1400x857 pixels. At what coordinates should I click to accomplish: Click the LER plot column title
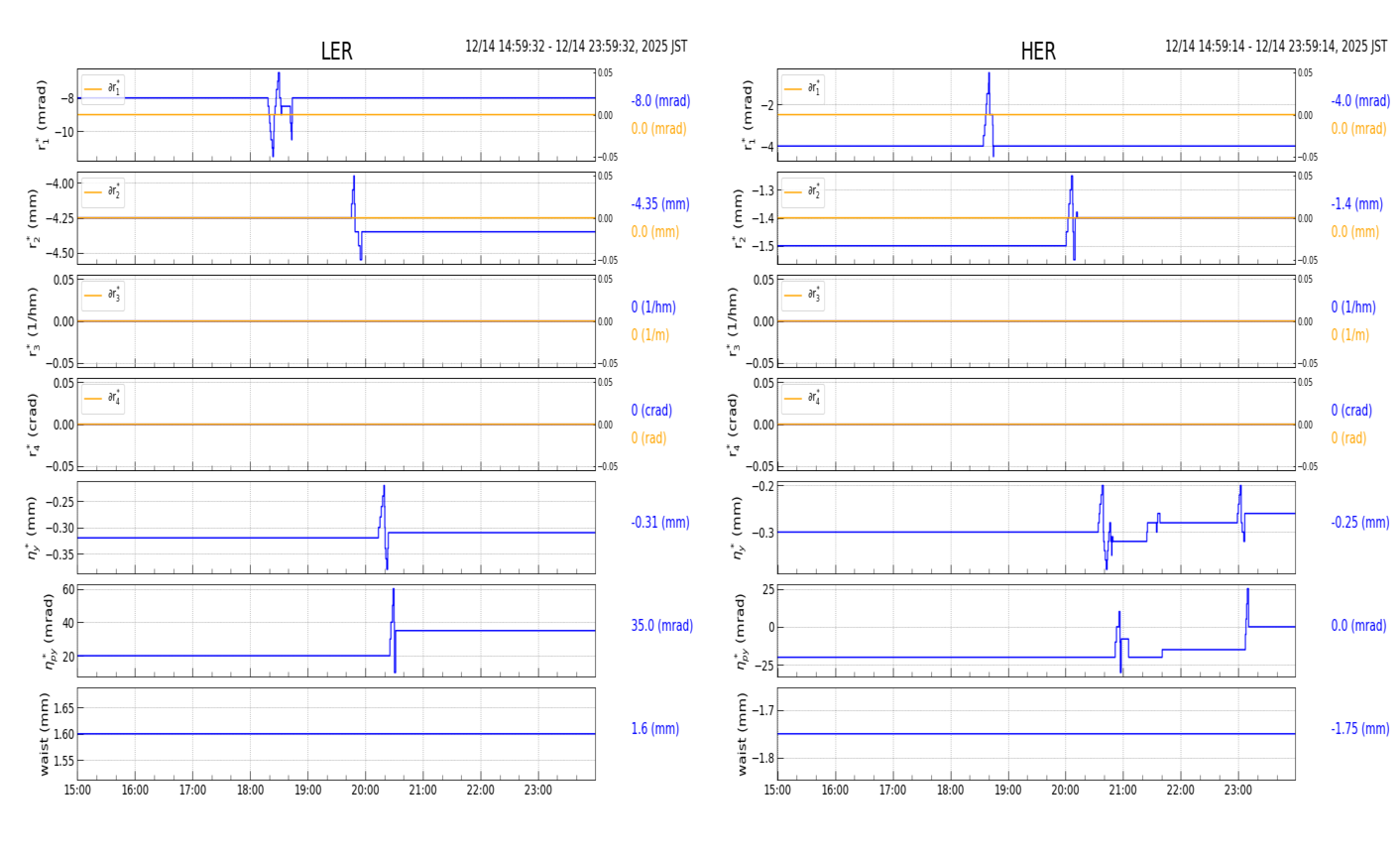pyautogui.click(x=336, y=52)
